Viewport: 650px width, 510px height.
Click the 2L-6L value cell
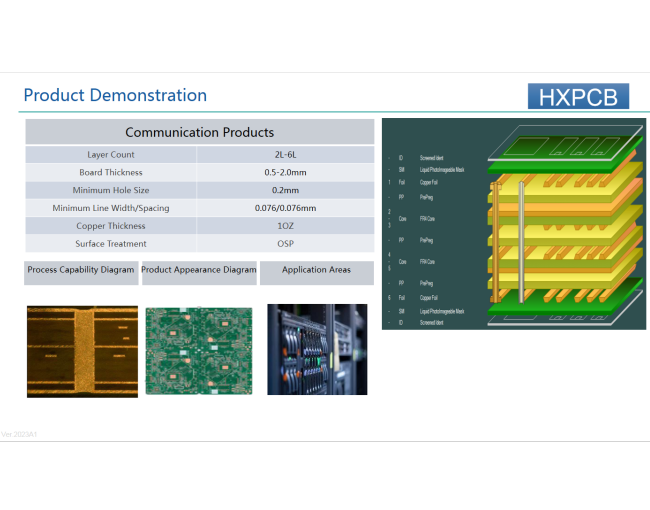click(x=285, y=155)
